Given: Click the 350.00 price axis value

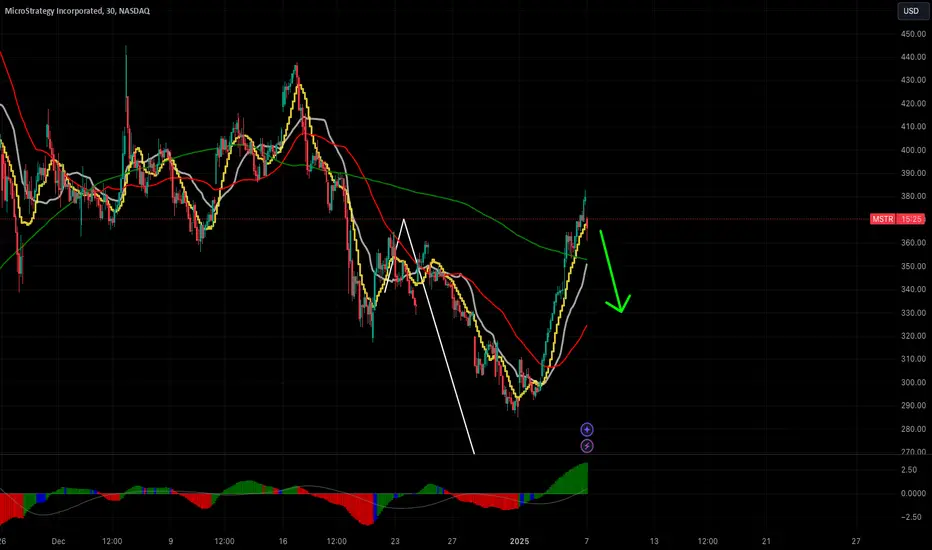Looking at the screenshot, I should tap(913, 266).
